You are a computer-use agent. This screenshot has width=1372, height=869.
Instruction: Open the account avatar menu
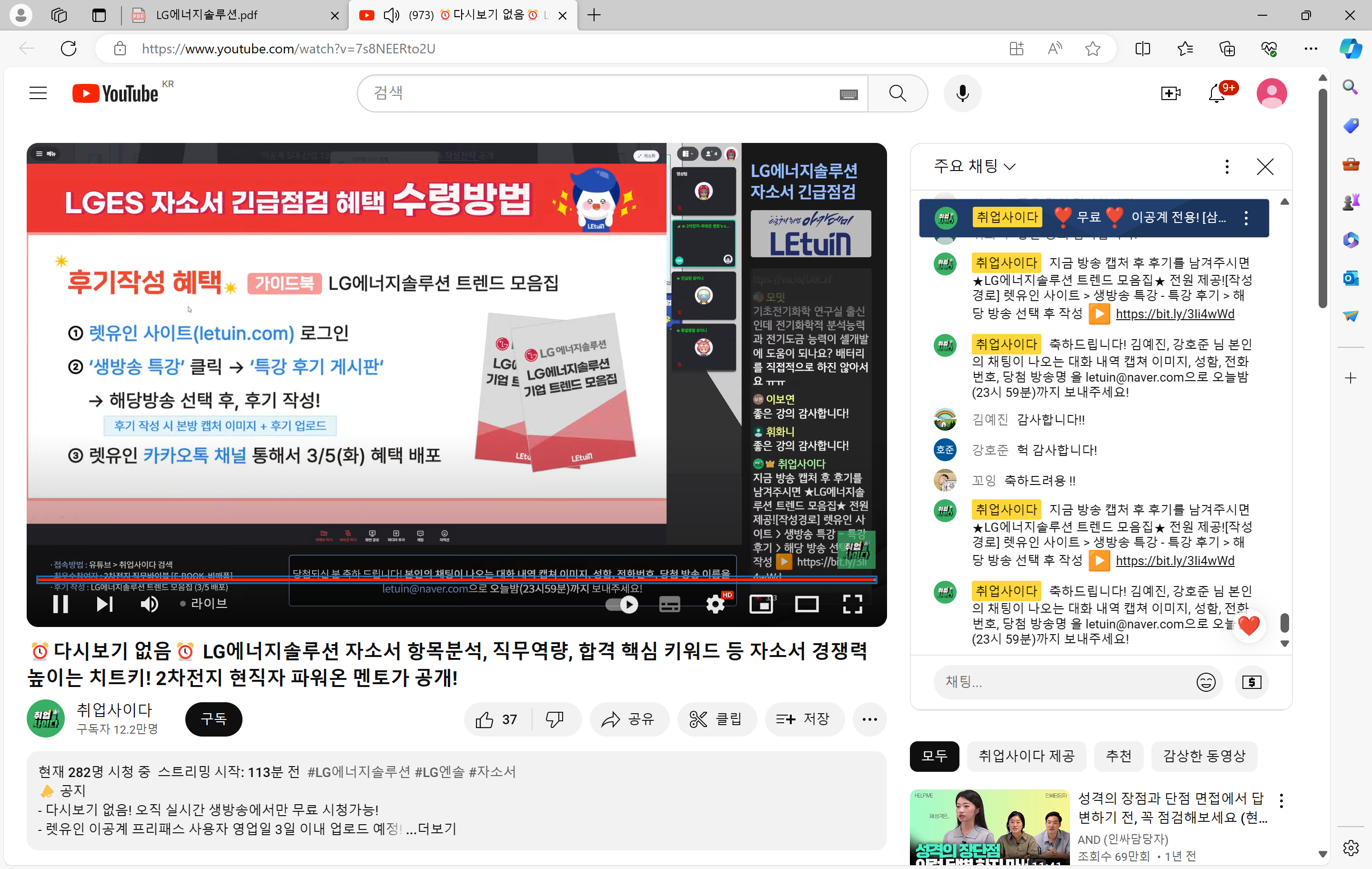[1271, 93]
